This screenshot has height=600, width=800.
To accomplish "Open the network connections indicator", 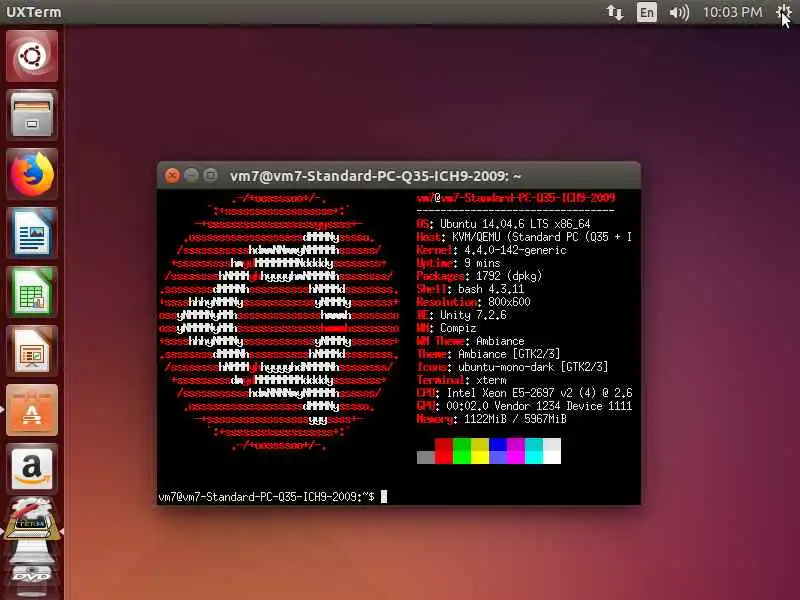I will point(615,12).
